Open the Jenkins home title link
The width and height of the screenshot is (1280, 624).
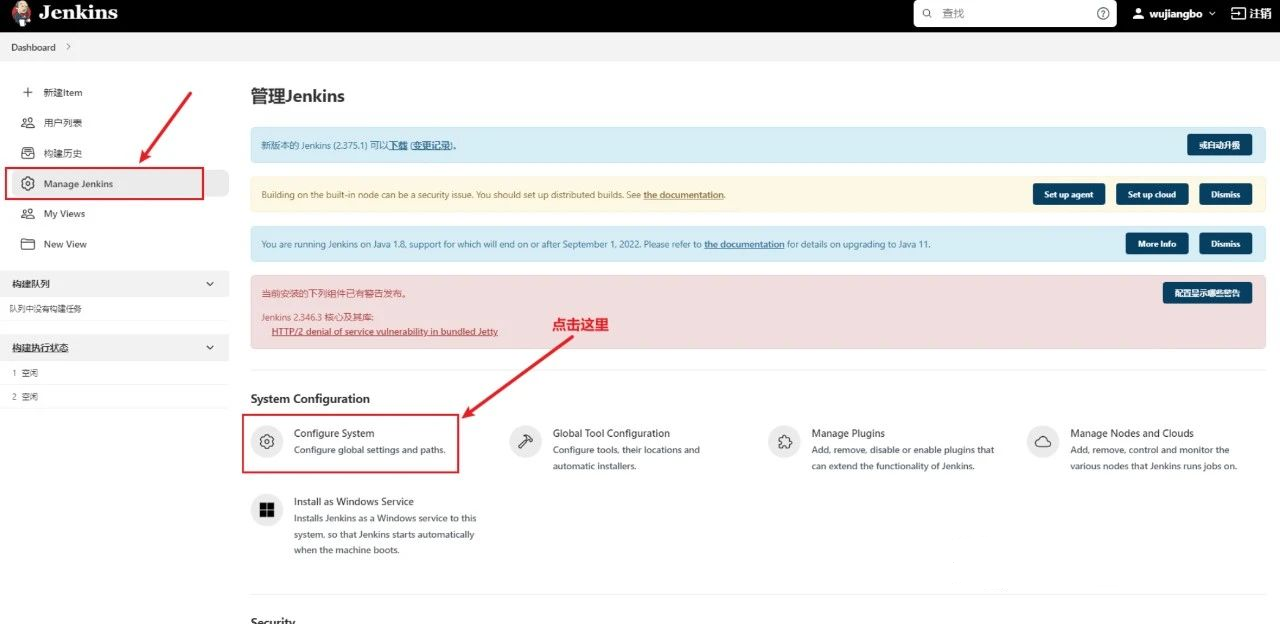78,13
